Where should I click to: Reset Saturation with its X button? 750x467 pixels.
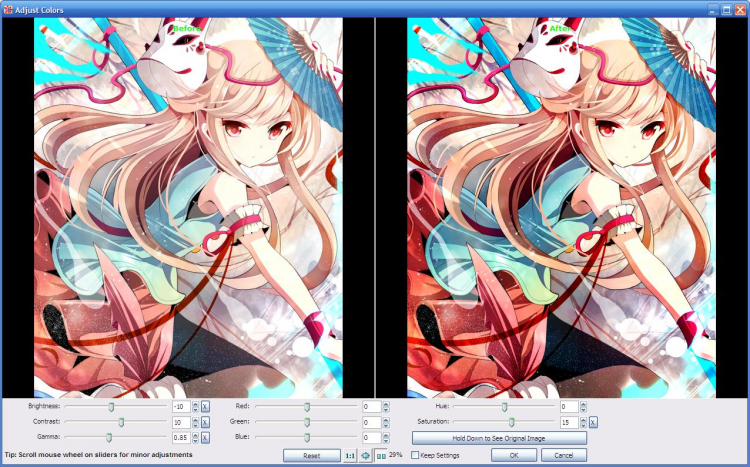pos(593,422)
